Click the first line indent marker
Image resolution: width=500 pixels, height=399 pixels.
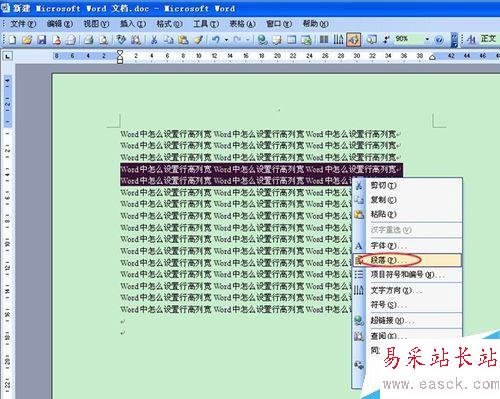tap(120, 53)
